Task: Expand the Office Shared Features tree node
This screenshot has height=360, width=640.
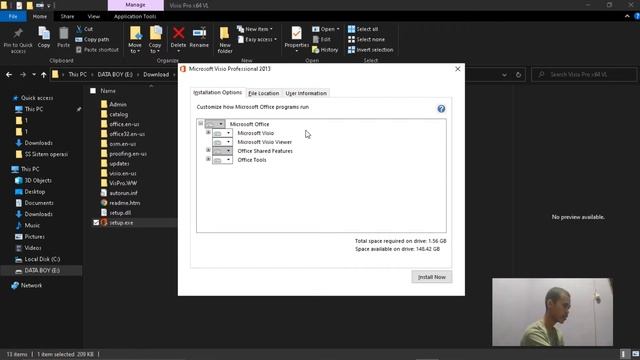Action: [208, 150]
